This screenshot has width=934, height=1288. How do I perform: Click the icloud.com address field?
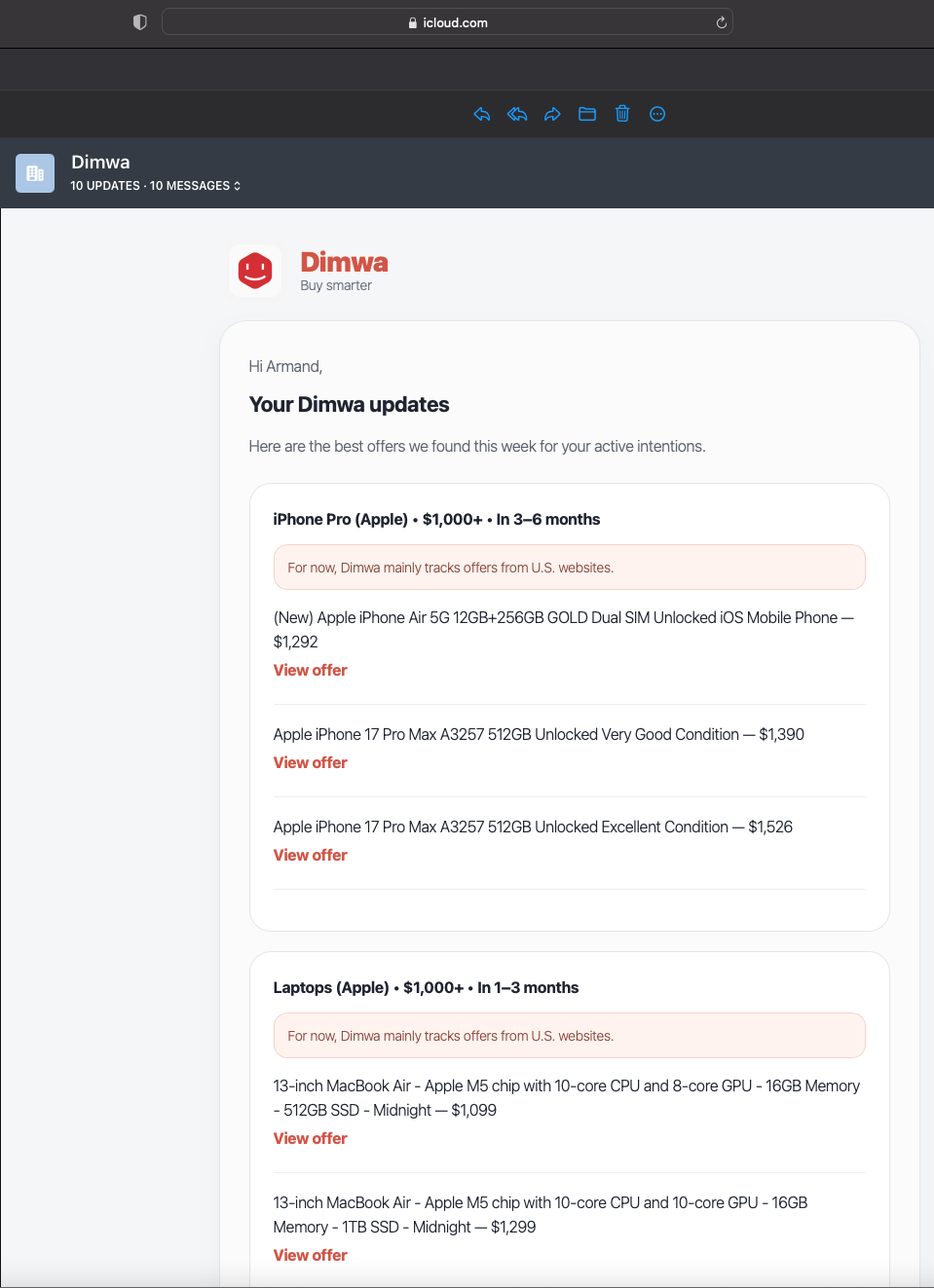pyautogui.click(x=447, y=22)
